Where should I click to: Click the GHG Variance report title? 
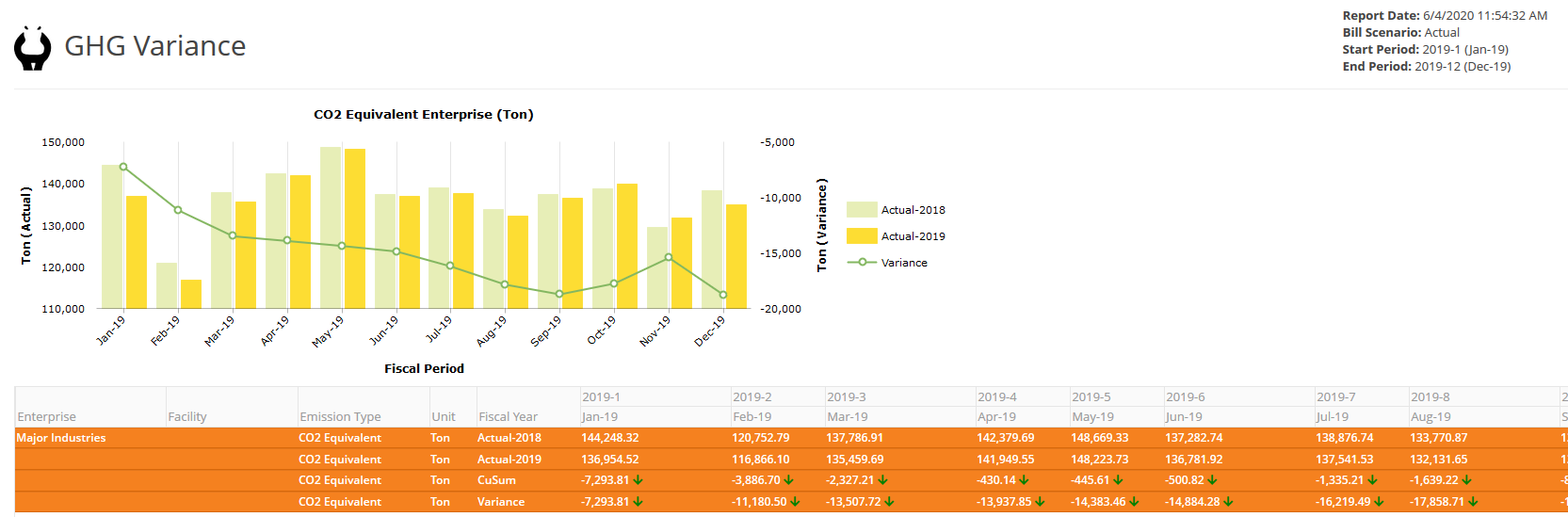pos(154,46)
